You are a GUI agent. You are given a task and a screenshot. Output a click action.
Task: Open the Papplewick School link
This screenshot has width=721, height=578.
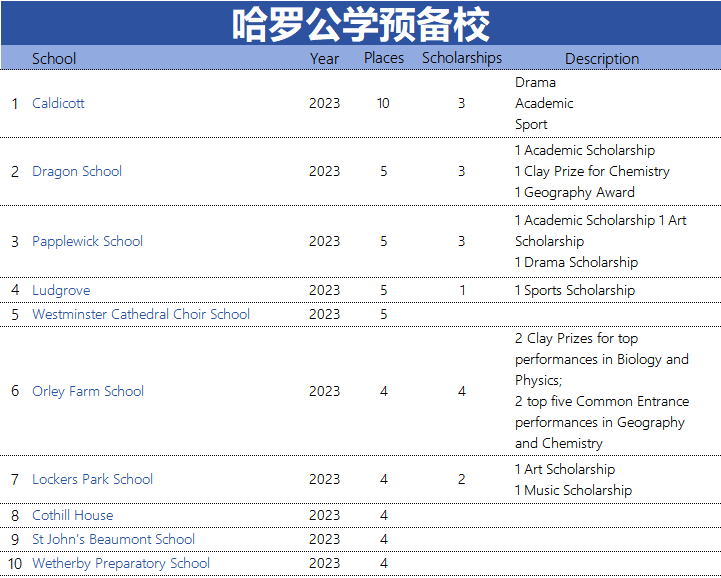click(x=87, y=241)
